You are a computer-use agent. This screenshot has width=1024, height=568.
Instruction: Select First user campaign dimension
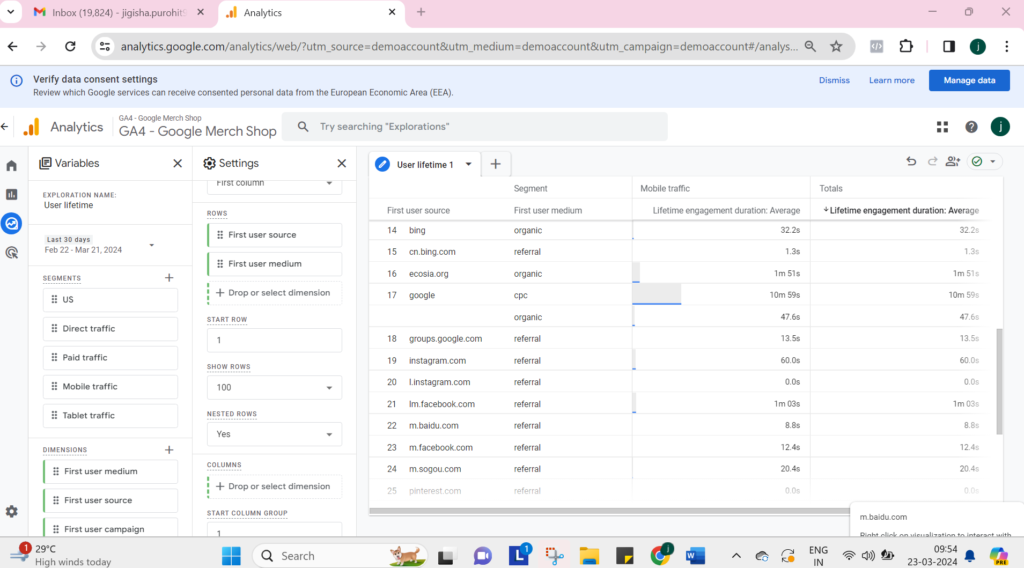point(110,529)
